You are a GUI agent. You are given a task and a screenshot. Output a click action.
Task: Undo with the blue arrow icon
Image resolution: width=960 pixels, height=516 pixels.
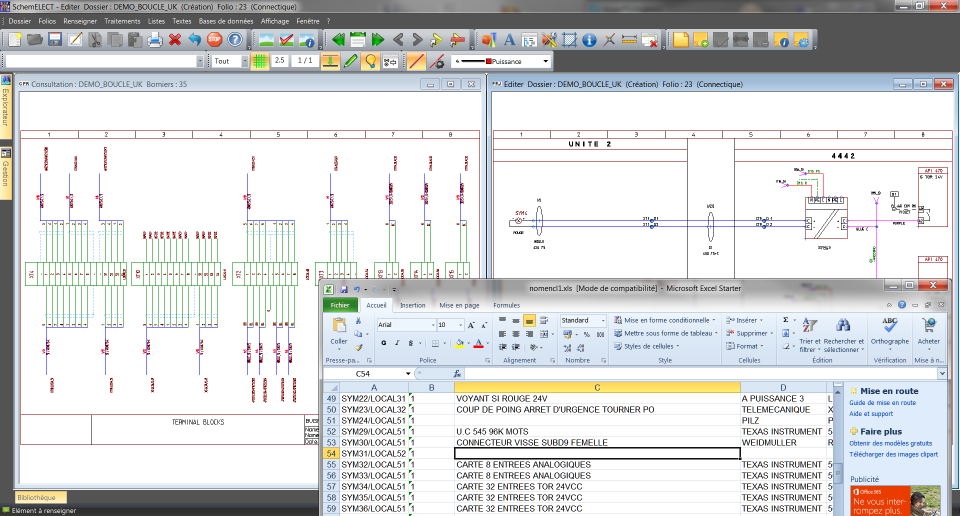click(x=195, y=40)
